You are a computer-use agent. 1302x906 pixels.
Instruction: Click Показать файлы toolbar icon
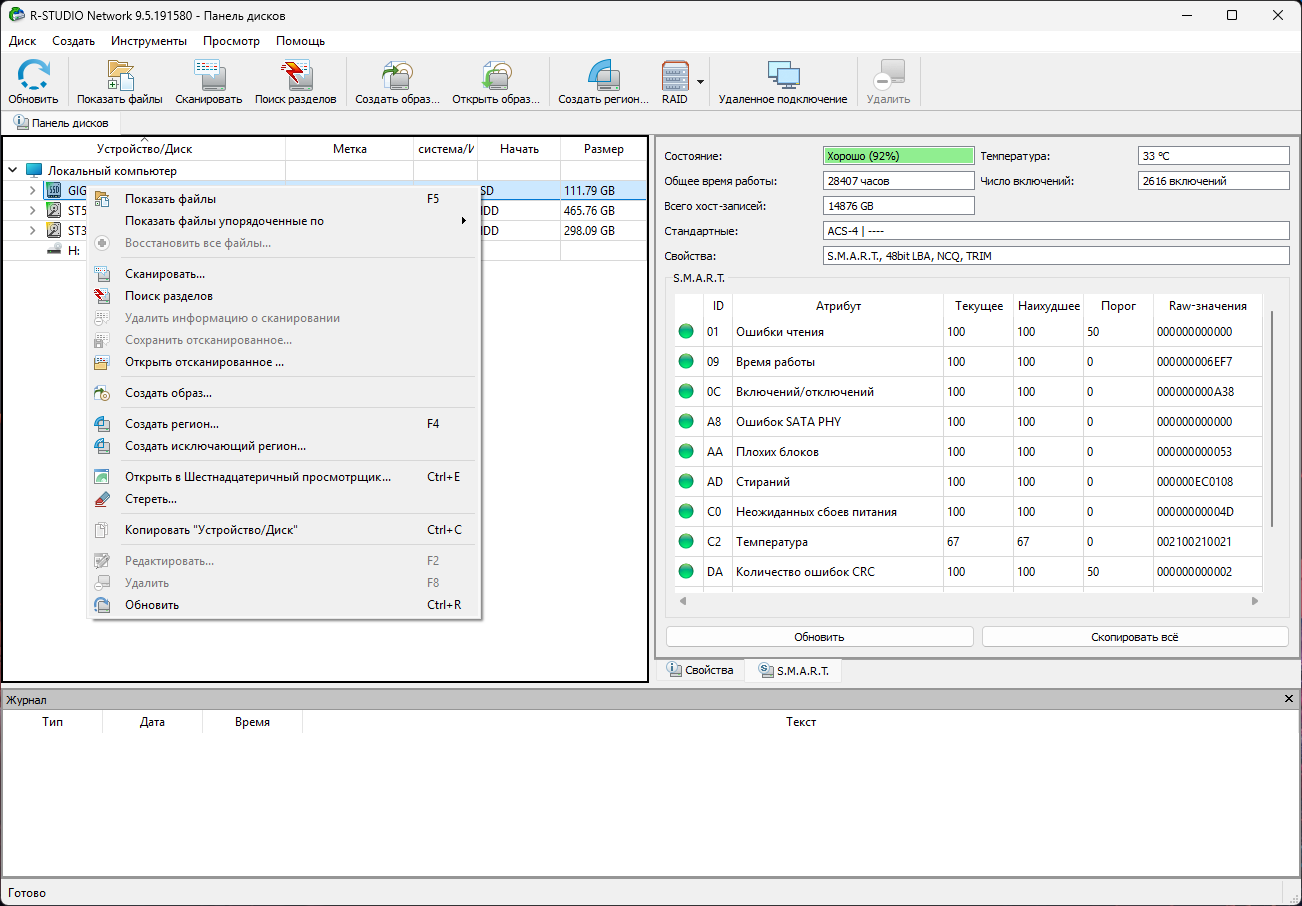click(120, 82)
